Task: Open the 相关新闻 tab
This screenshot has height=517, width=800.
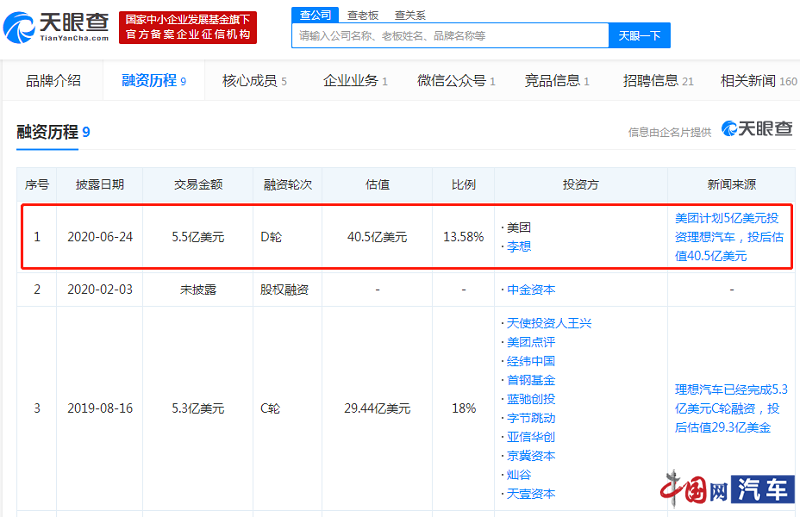Action: click(x=758, y=81)
